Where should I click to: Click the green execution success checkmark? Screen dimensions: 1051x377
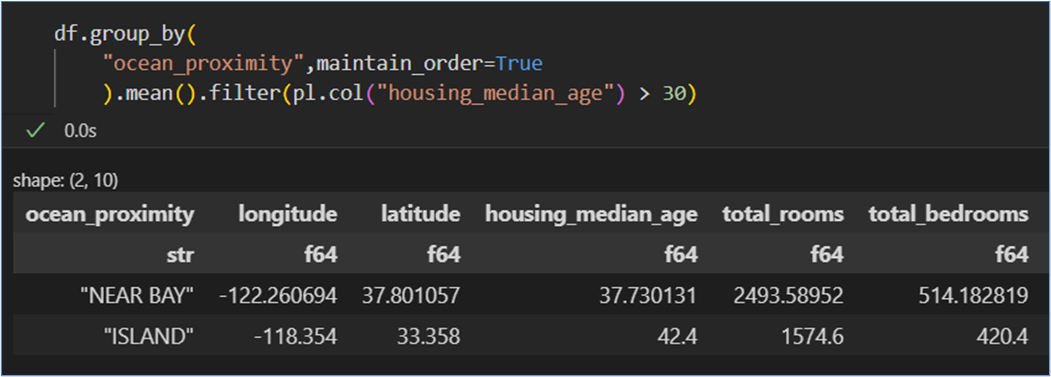[x=35, y=131]
